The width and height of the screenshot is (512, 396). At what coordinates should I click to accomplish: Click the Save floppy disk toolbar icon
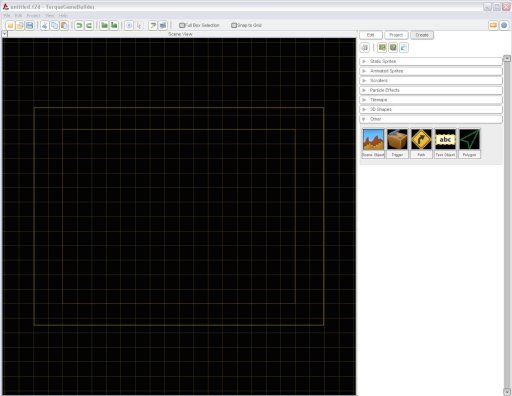pos(30,25)
